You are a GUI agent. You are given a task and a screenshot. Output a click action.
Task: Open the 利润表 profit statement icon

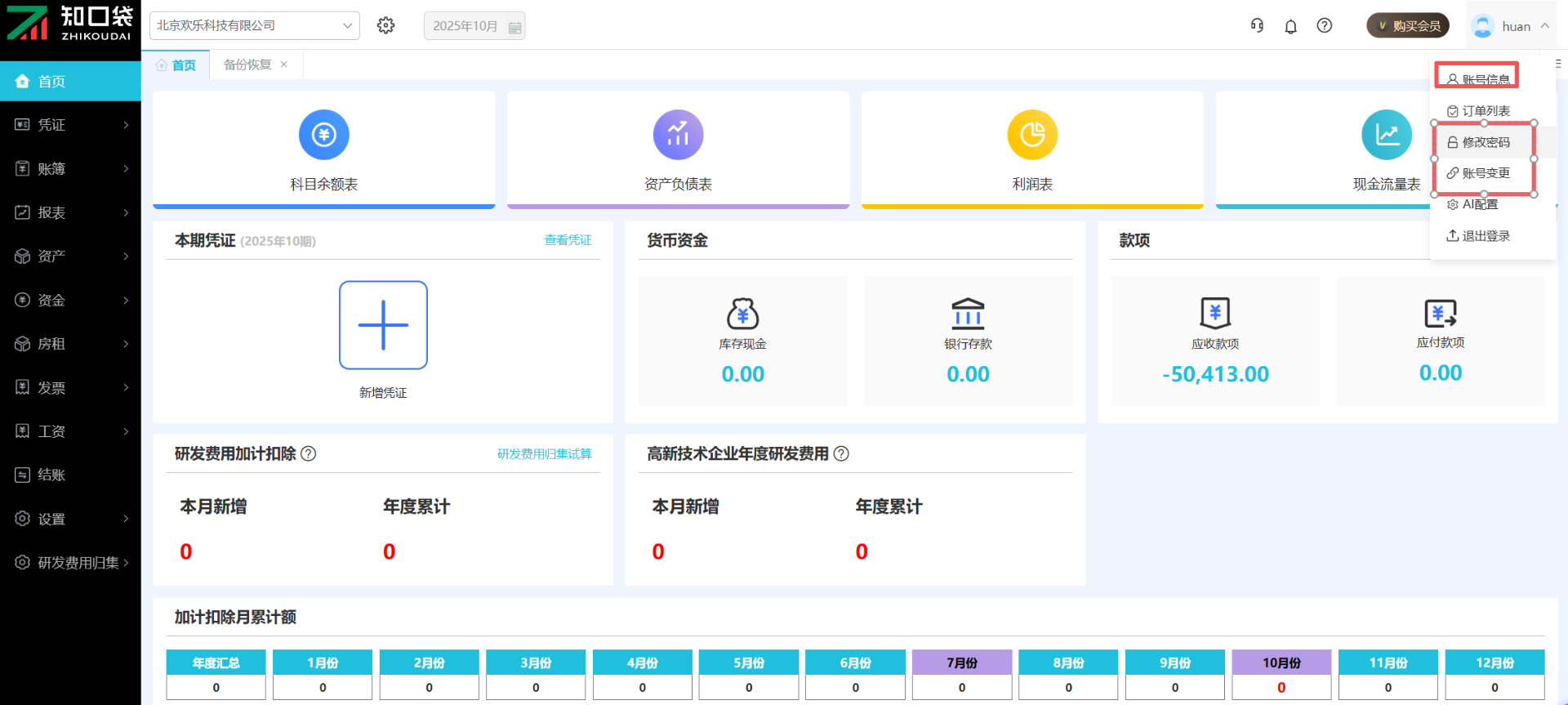pos(1032,135)
